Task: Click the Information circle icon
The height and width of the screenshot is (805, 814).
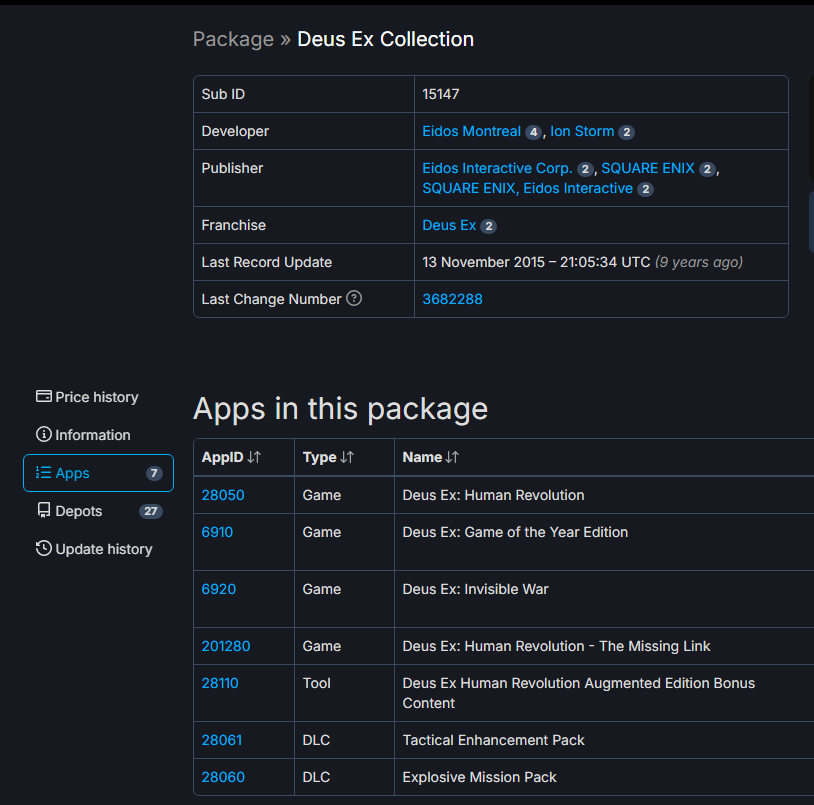Action: point(44,434)
